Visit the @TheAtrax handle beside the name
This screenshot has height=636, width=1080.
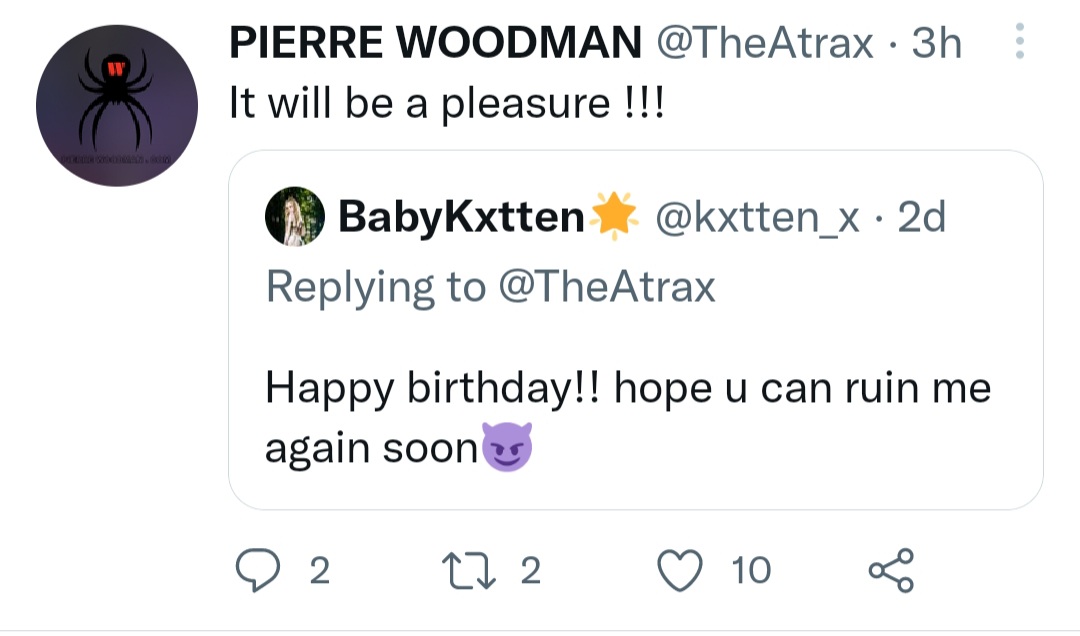point(765,43)
